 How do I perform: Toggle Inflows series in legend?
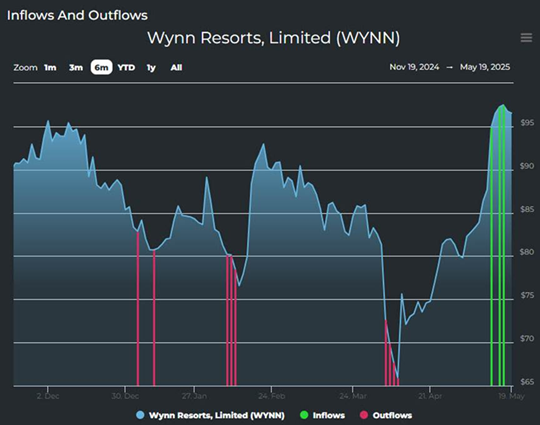coord(322,415)
